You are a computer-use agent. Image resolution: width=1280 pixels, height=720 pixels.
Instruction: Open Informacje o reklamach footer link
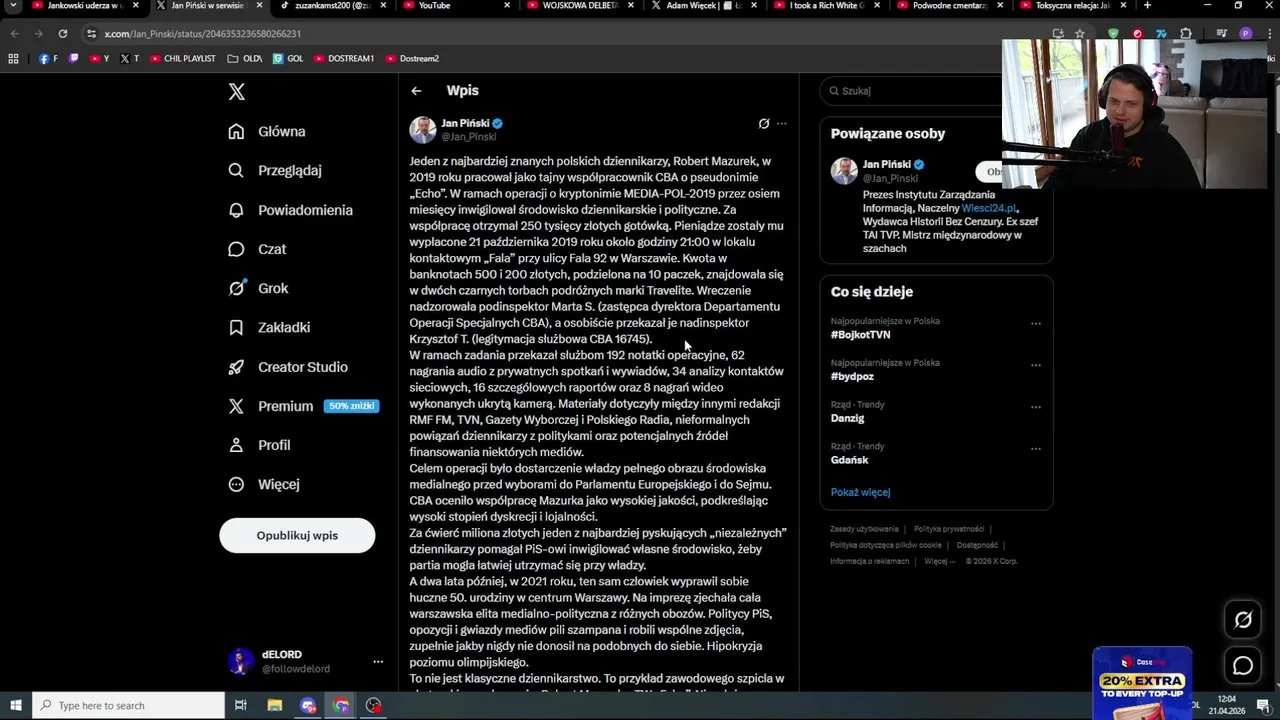coord(869,561)
